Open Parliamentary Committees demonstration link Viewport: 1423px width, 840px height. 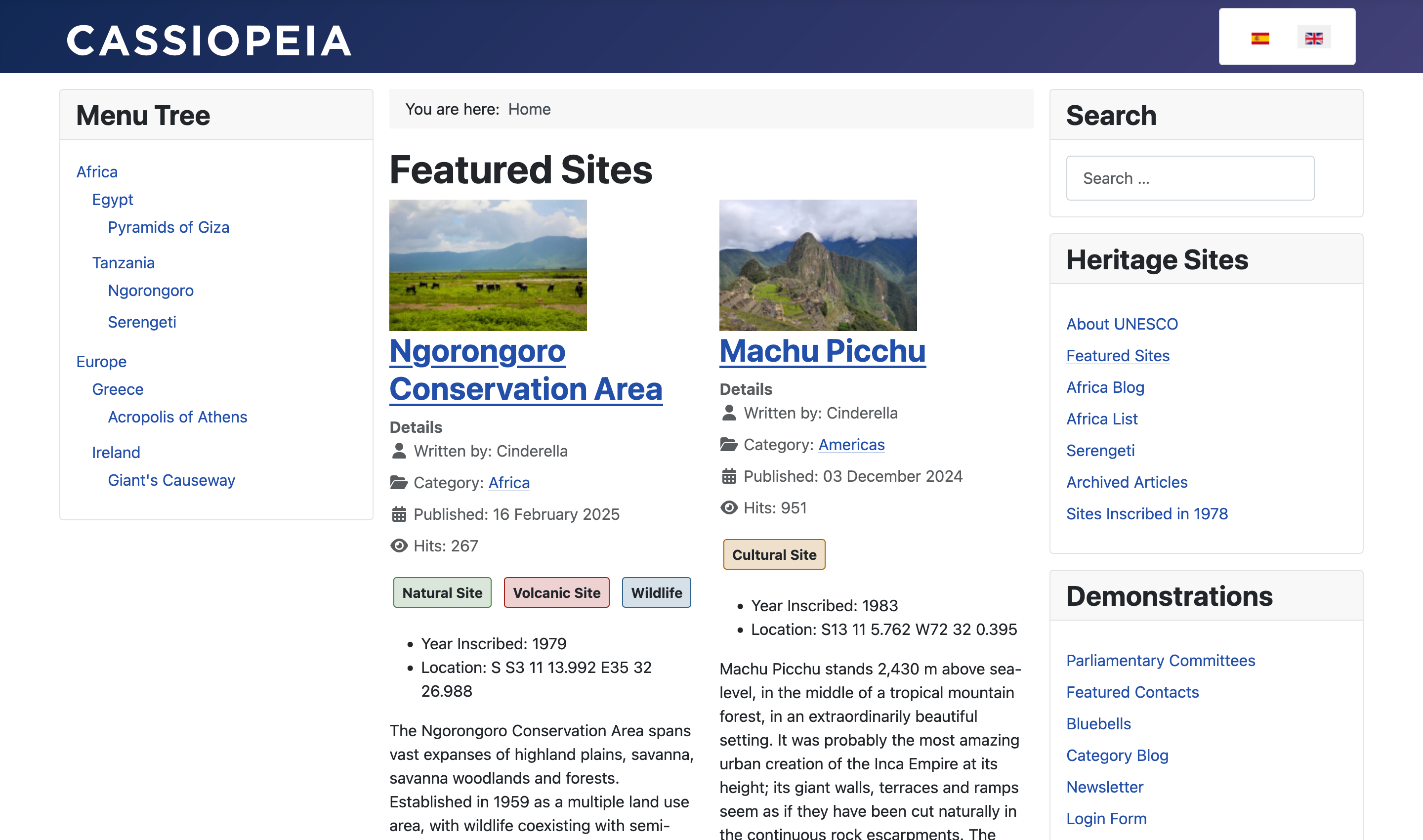pyautogui.click(x=1160, y=661)
